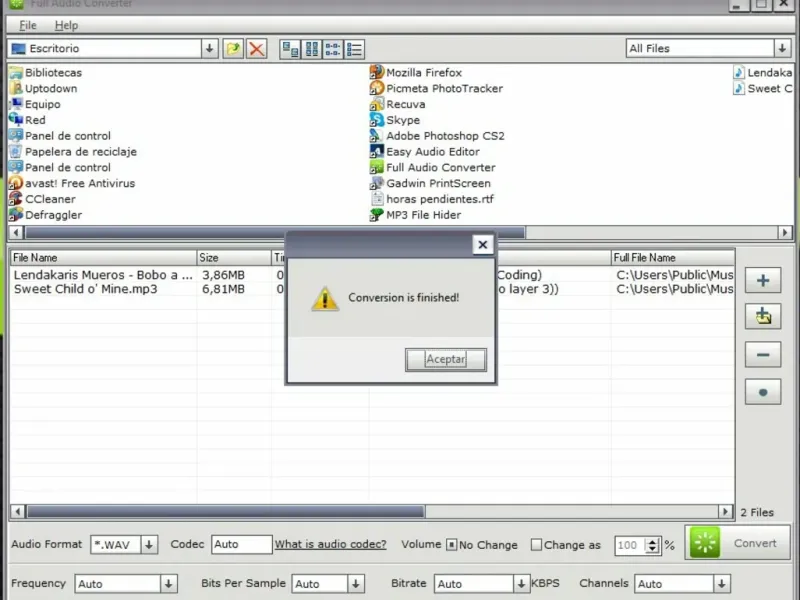Screen dimensions: 800x600
Task: Click the Codec input field
Action: point(241,544)
